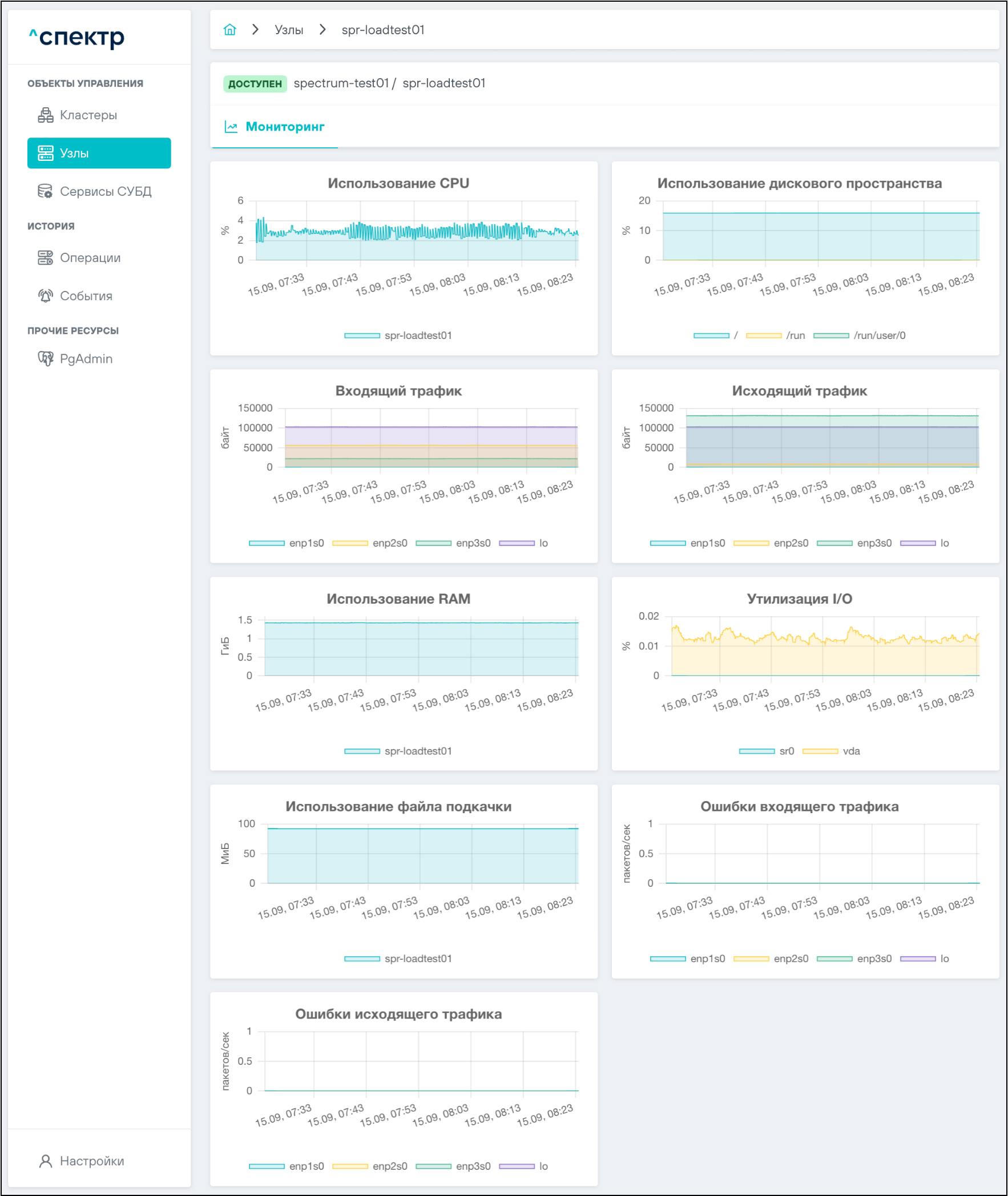Launch PgAdmin elephant icon
The image size is (1008, 1196).
click(45, 359)
